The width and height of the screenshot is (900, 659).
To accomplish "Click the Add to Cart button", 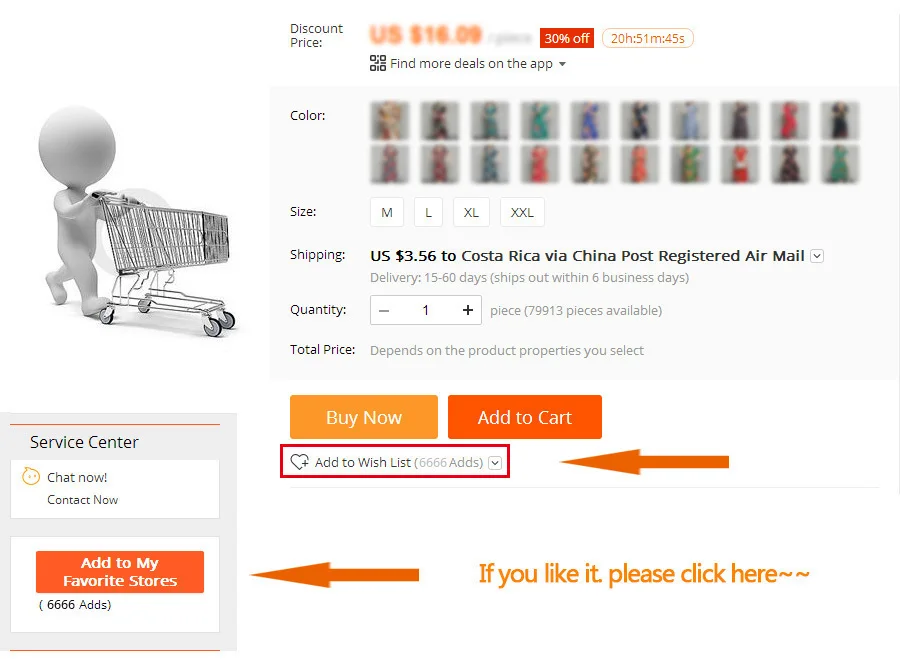I will [525, 417].
